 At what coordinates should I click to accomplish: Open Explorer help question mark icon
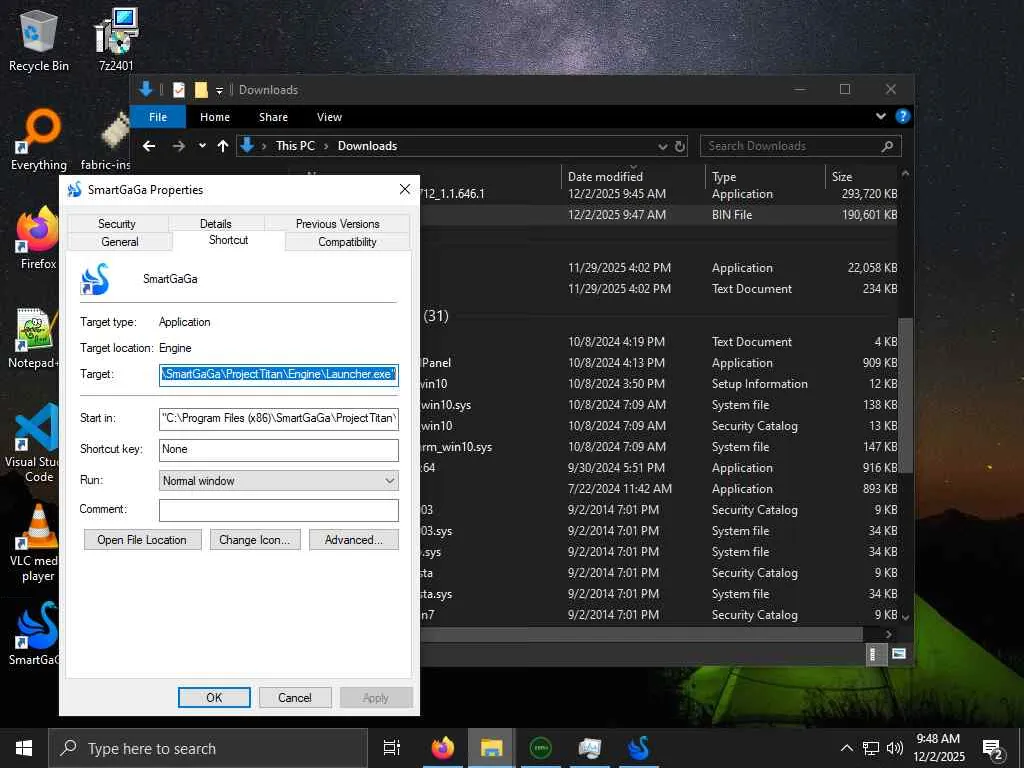click(x=903, y=116)
